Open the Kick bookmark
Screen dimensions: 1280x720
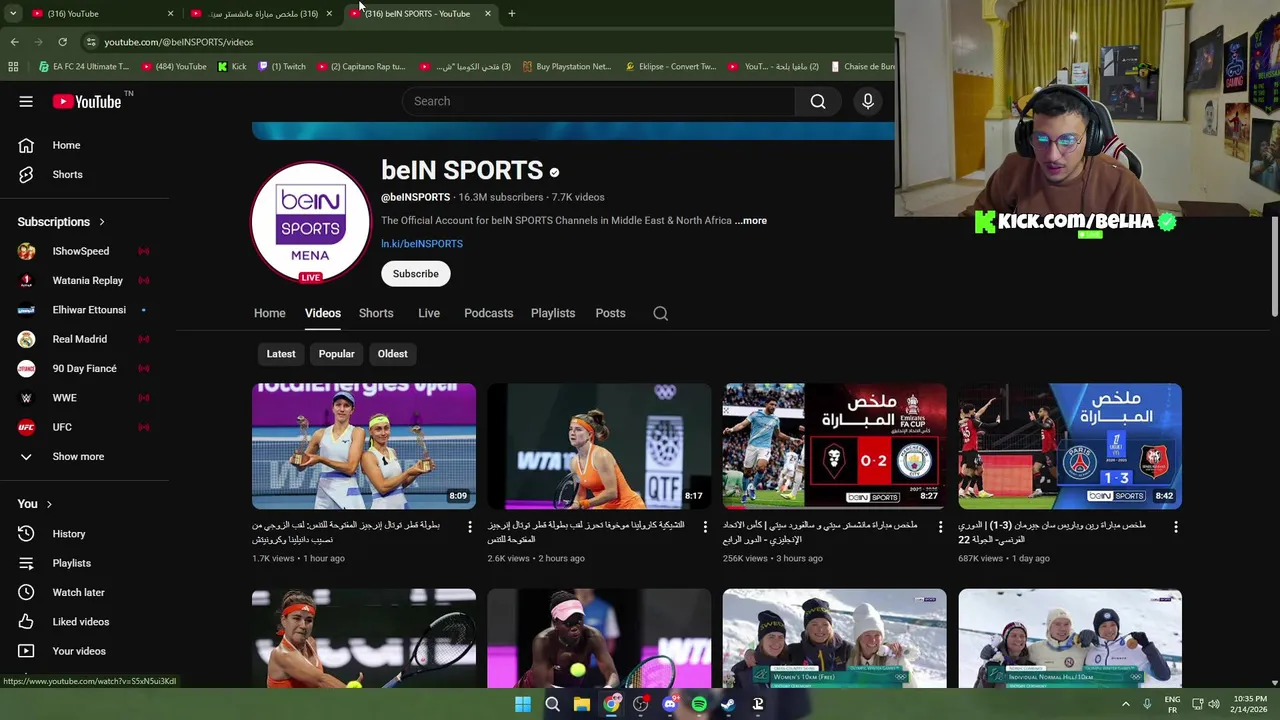coord(232,67)
